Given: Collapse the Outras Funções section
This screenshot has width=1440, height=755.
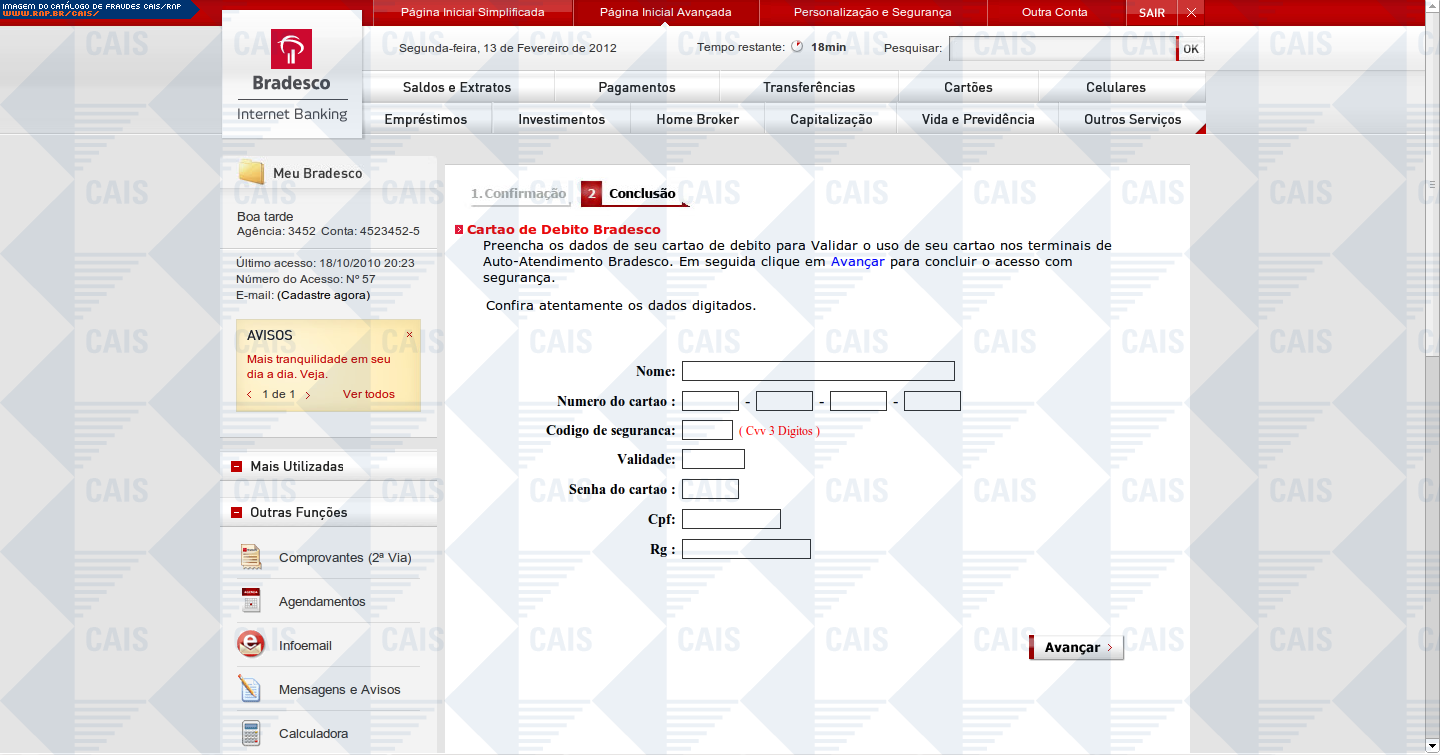Looking at the screenshot, I should coord(237,512).
